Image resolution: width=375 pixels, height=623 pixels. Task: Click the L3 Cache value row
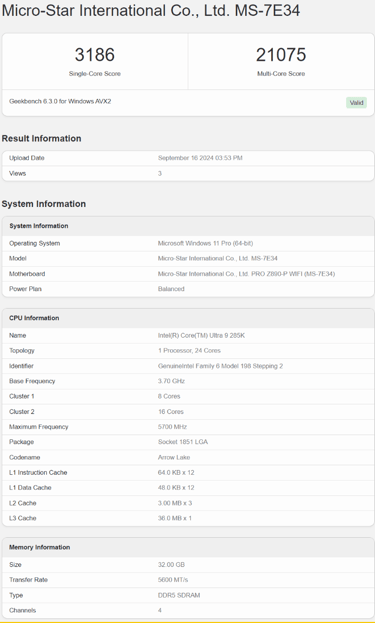(x=188, y=518)
